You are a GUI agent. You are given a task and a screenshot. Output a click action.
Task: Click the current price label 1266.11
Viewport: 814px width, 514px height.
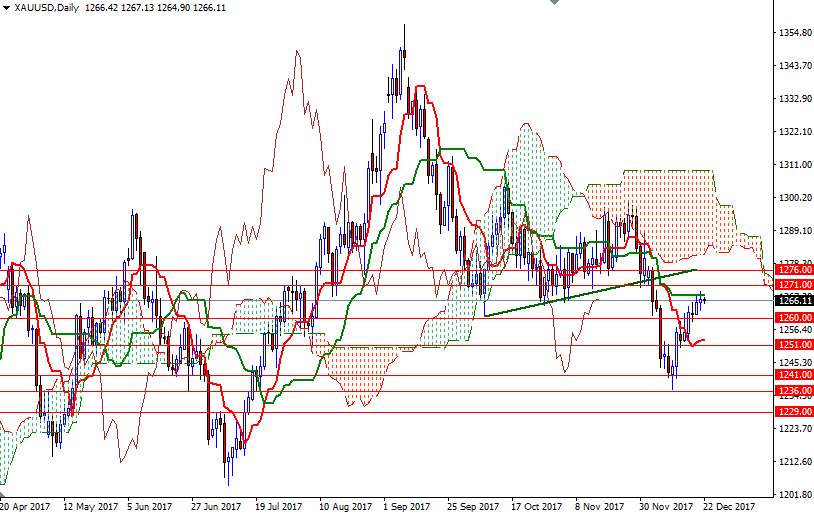click(x=793, y=300)
